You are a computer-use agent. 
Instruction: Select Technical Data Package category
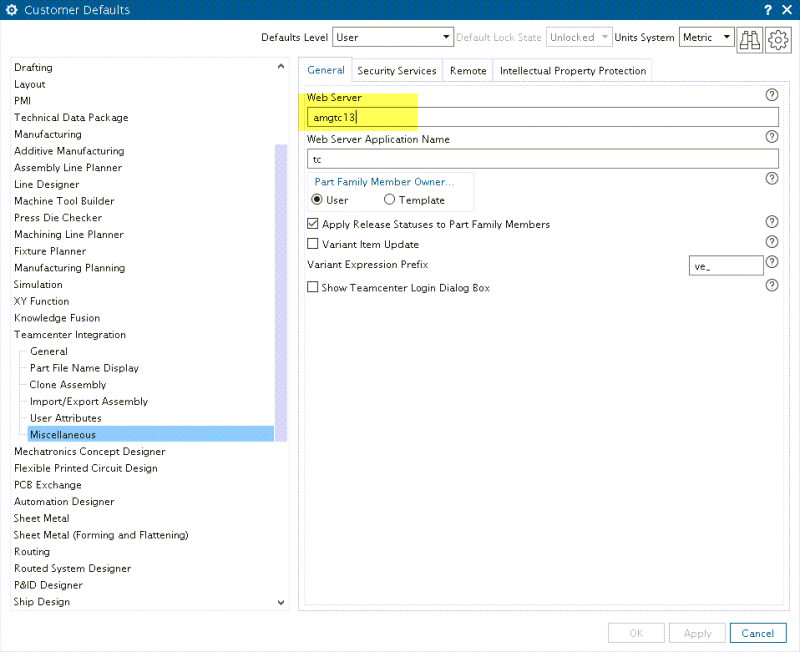point(71,118)
